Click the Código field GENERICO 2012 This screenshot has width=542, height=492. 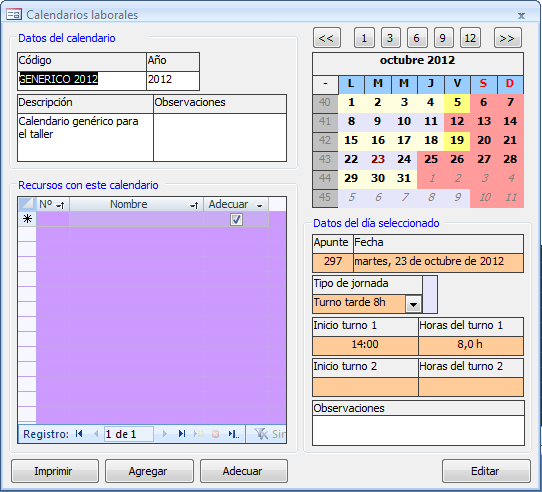click(82, 81)
